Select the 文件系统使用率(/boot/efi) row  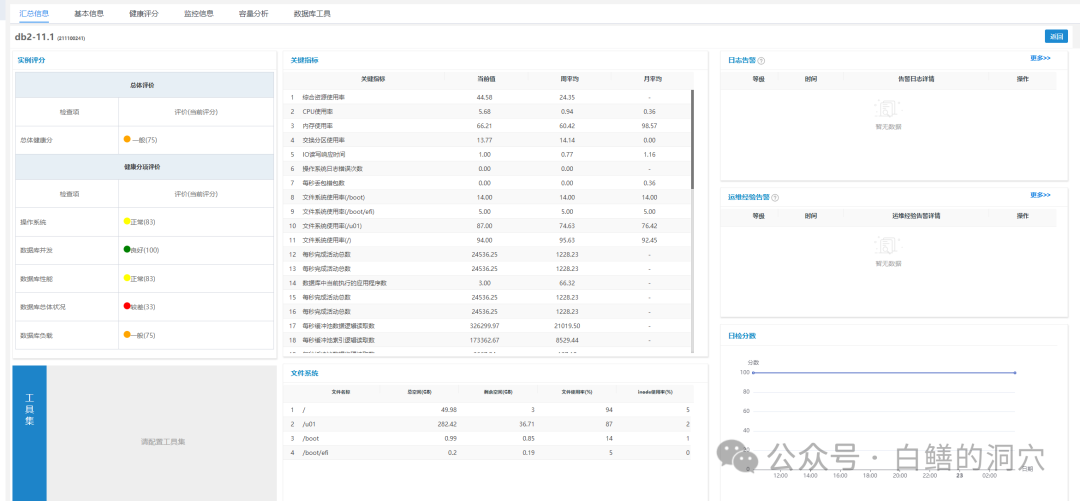(488, 212)
